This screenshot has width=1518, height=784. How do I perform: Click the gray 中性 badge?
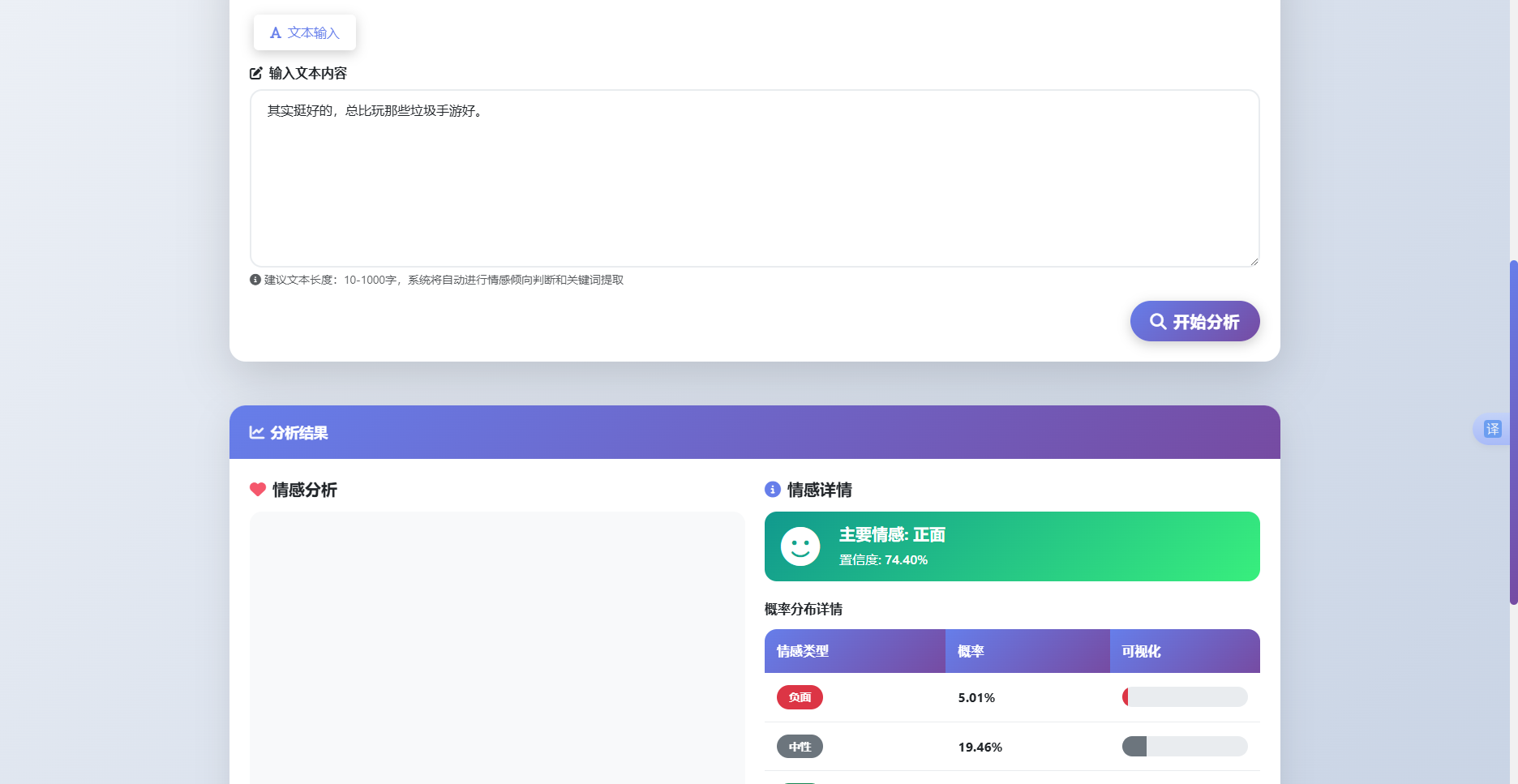pos(800,747)
